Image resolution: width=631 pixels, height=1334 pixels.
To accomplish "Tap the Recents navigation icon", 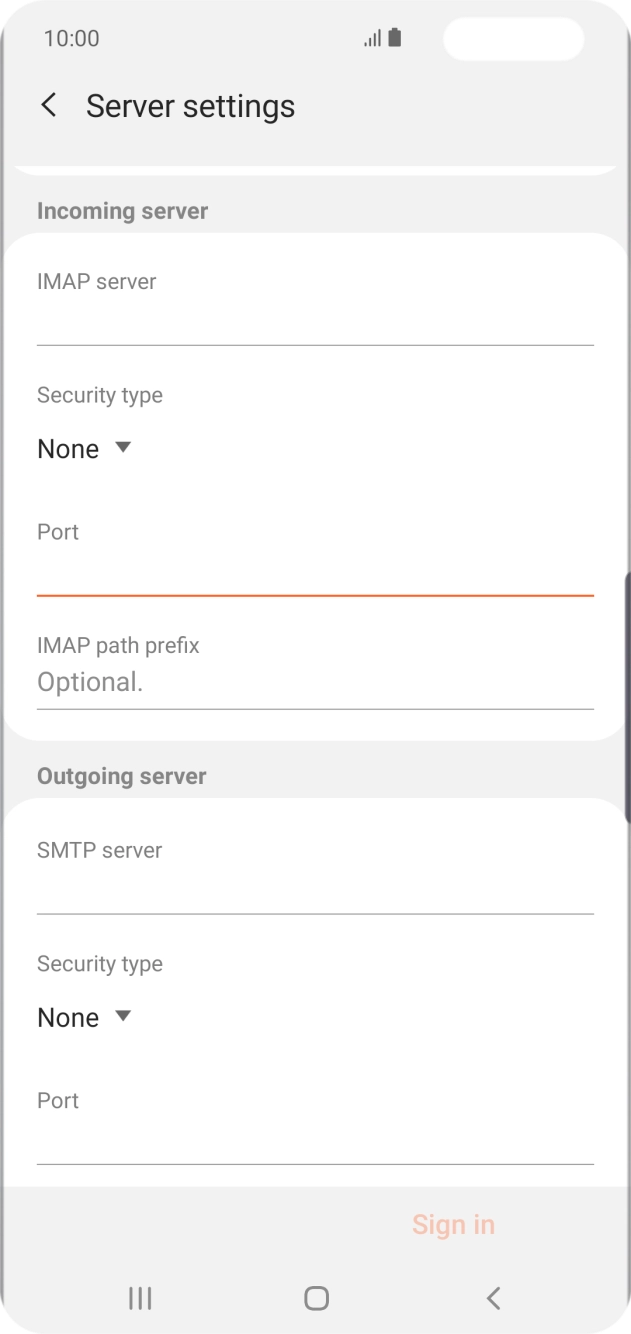I will pos(139,1297).
